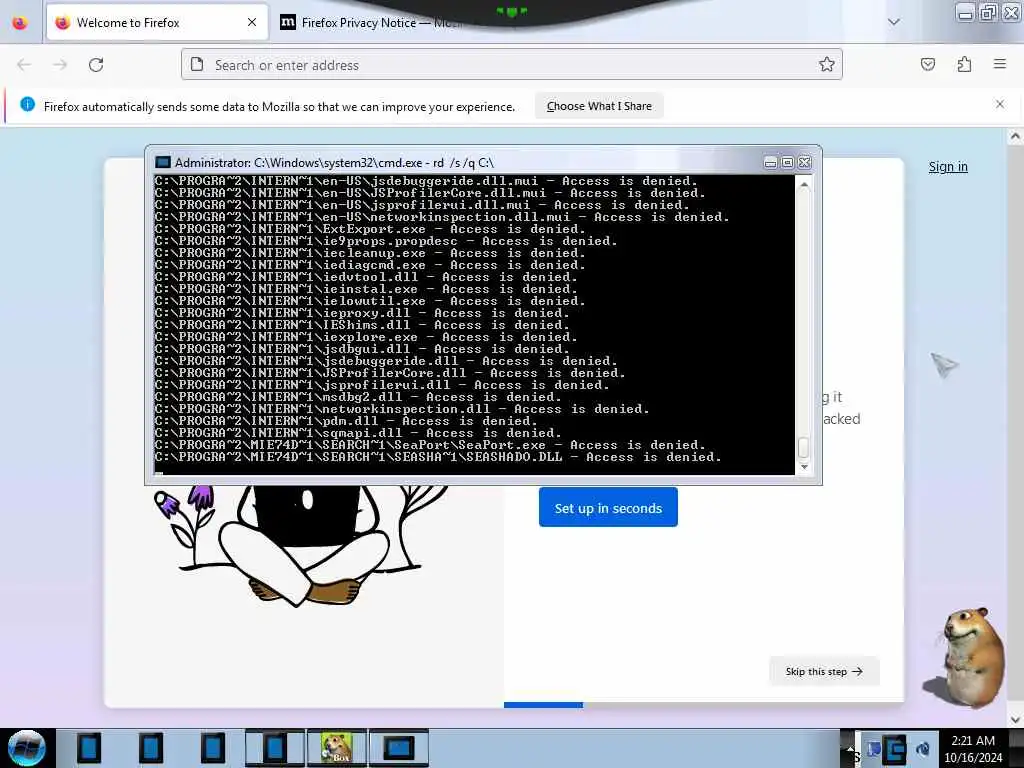This screenshot has height=768, width=1024.
Task: Click the iexplore.exe access denied line
Action: click(x=366, y=337)
